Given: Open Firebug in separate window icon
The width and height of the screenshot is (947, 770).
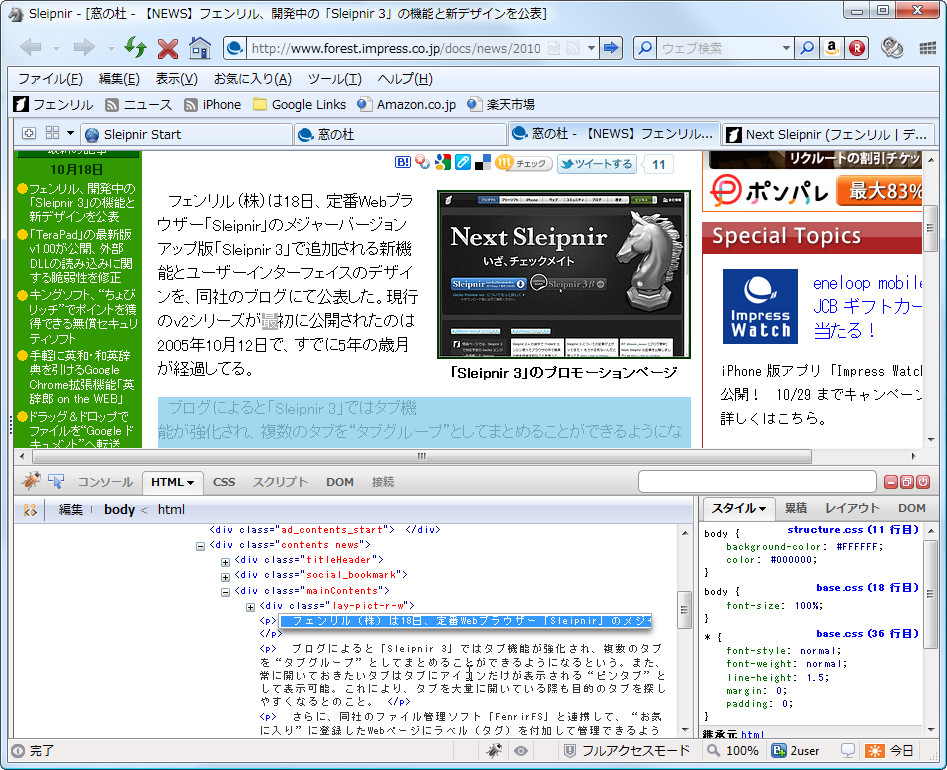Looking at the screenshot, I should pyautogui.click(x=907, y=481).
